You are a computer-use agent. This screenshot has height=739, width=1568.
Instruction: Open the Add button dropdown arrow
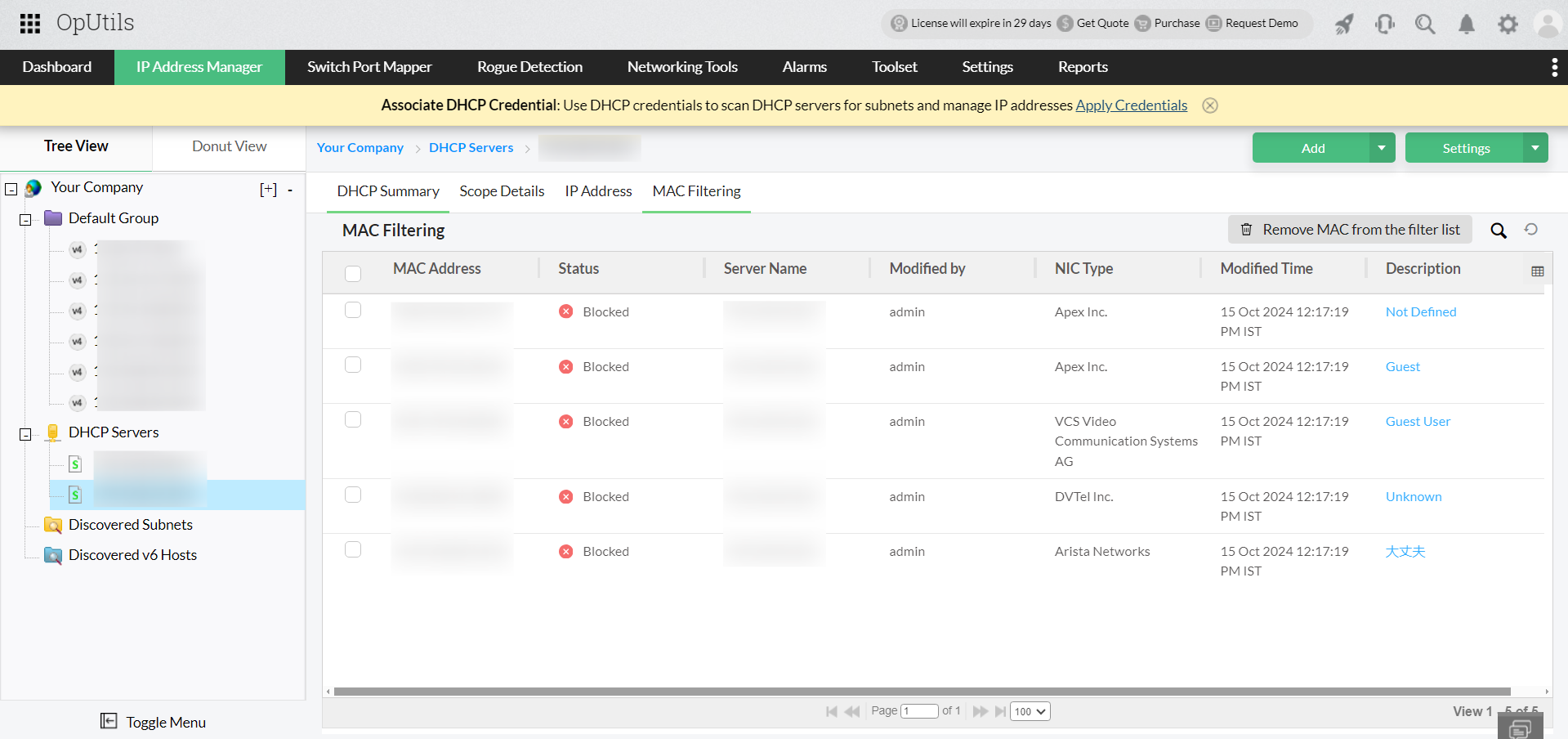pos(1382,148)
